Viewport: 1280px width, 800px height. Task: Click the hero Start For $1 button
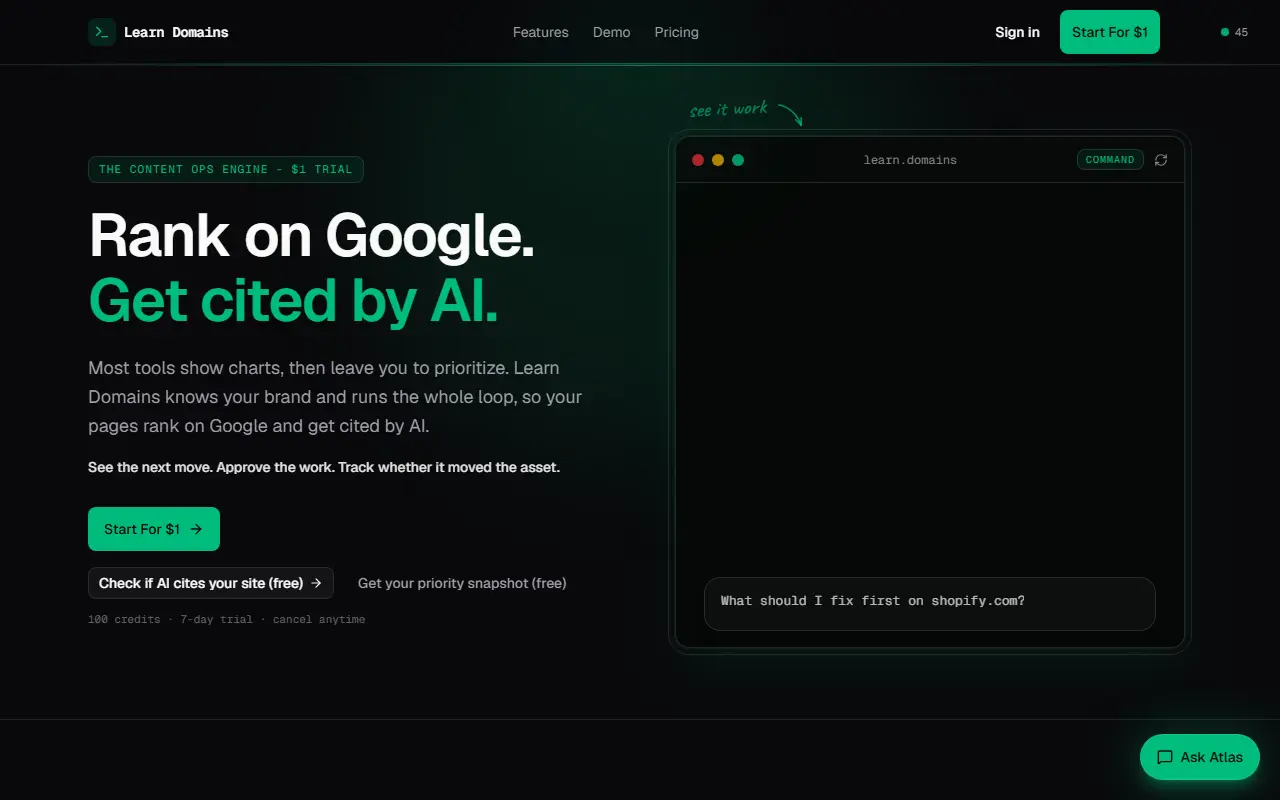[x=154, y=529]
